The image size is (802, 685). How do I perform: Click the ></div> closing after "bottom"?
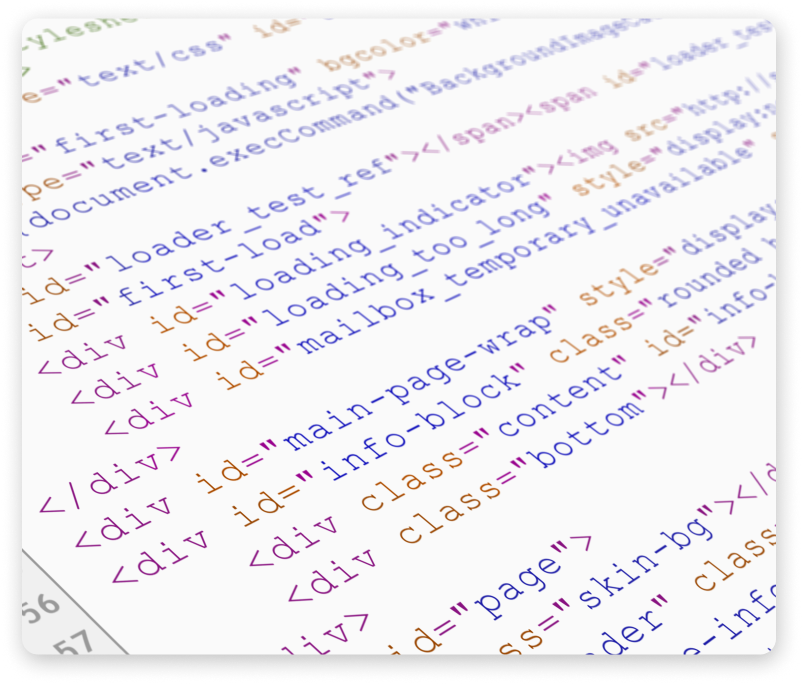[702, 365]
